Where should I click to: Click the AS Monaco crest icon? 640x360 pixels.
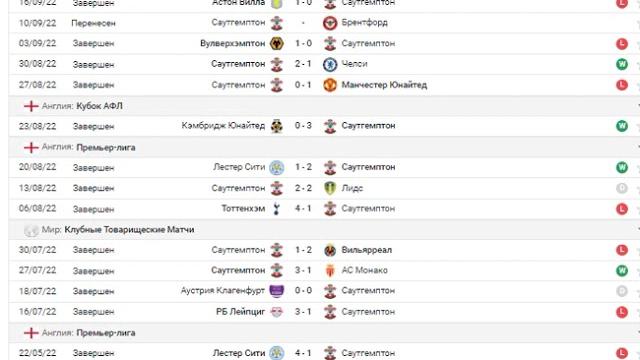pos(330,271)
